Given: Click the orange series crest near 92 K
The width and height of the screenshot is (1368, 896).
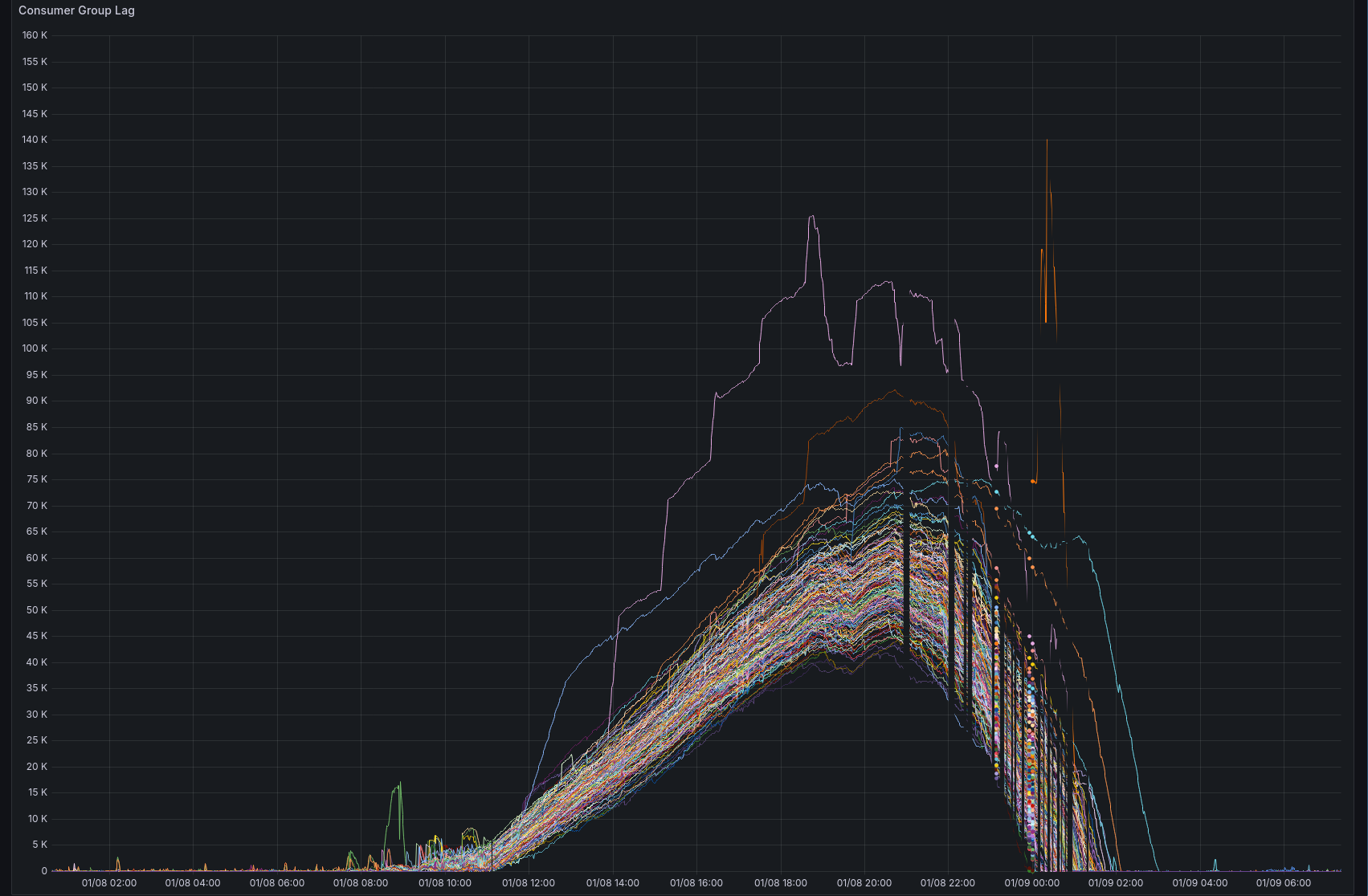Looking at the screenshot, I should click(893, 391).
